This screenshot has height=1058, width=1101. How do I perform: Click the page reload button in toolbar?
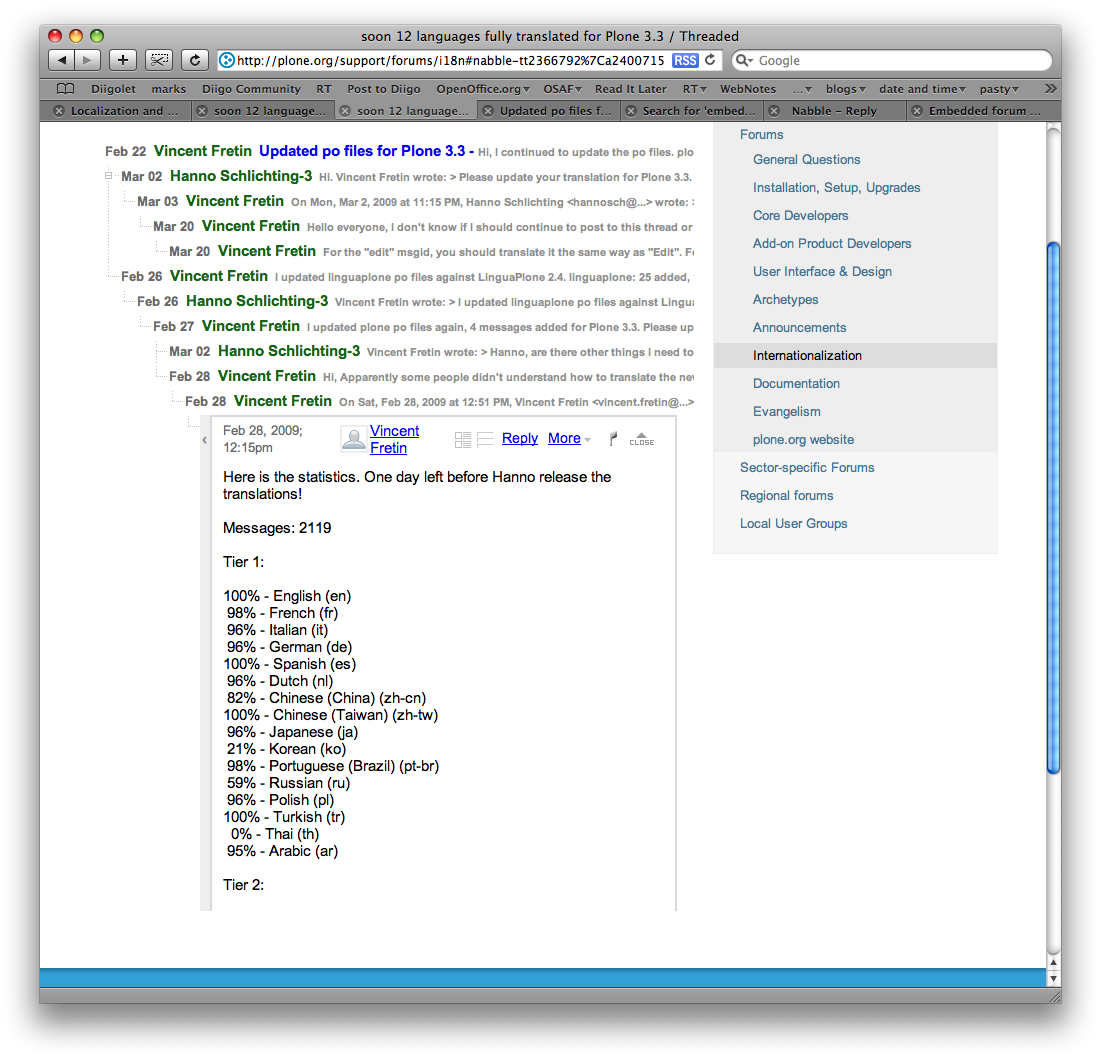click(195, 60)
